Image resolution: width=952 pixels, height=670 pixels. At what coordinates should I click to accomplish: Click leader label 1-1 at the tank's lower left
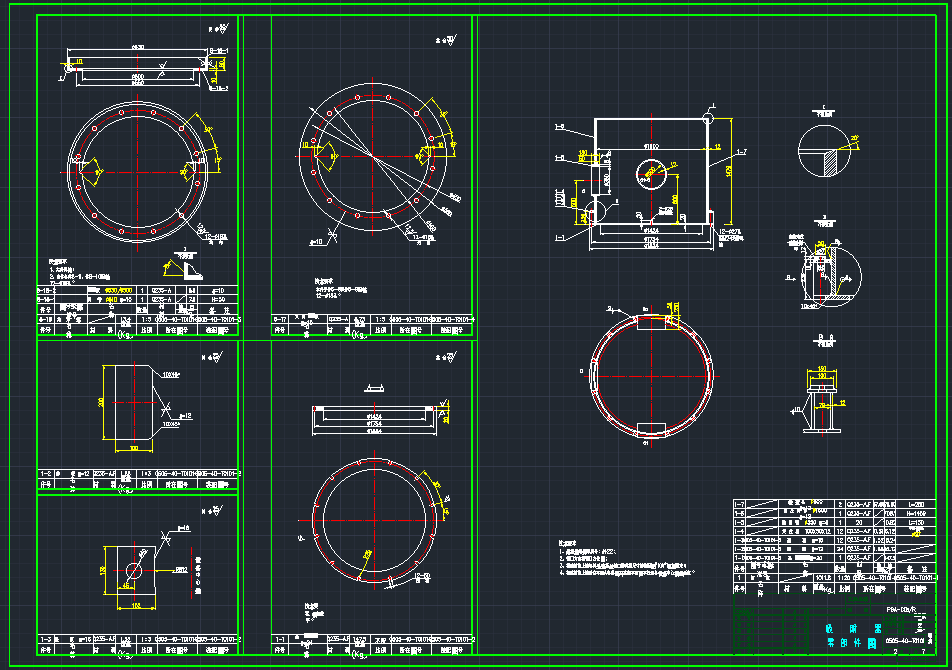point(560,239)
